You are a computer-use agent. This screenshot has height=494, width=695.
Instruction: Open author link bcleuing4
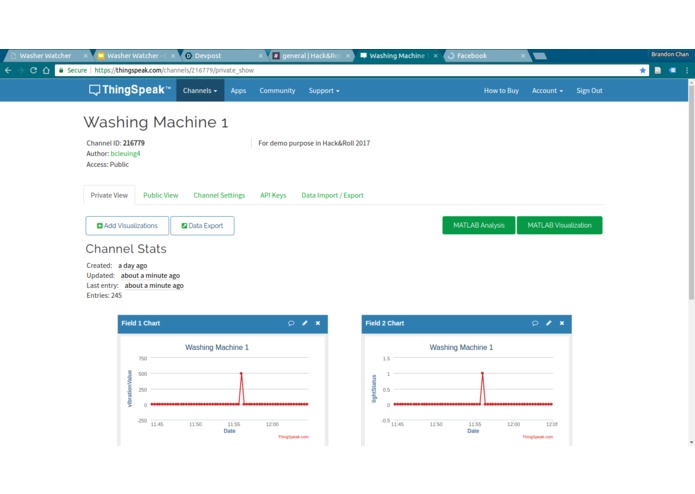click(125, 153)
